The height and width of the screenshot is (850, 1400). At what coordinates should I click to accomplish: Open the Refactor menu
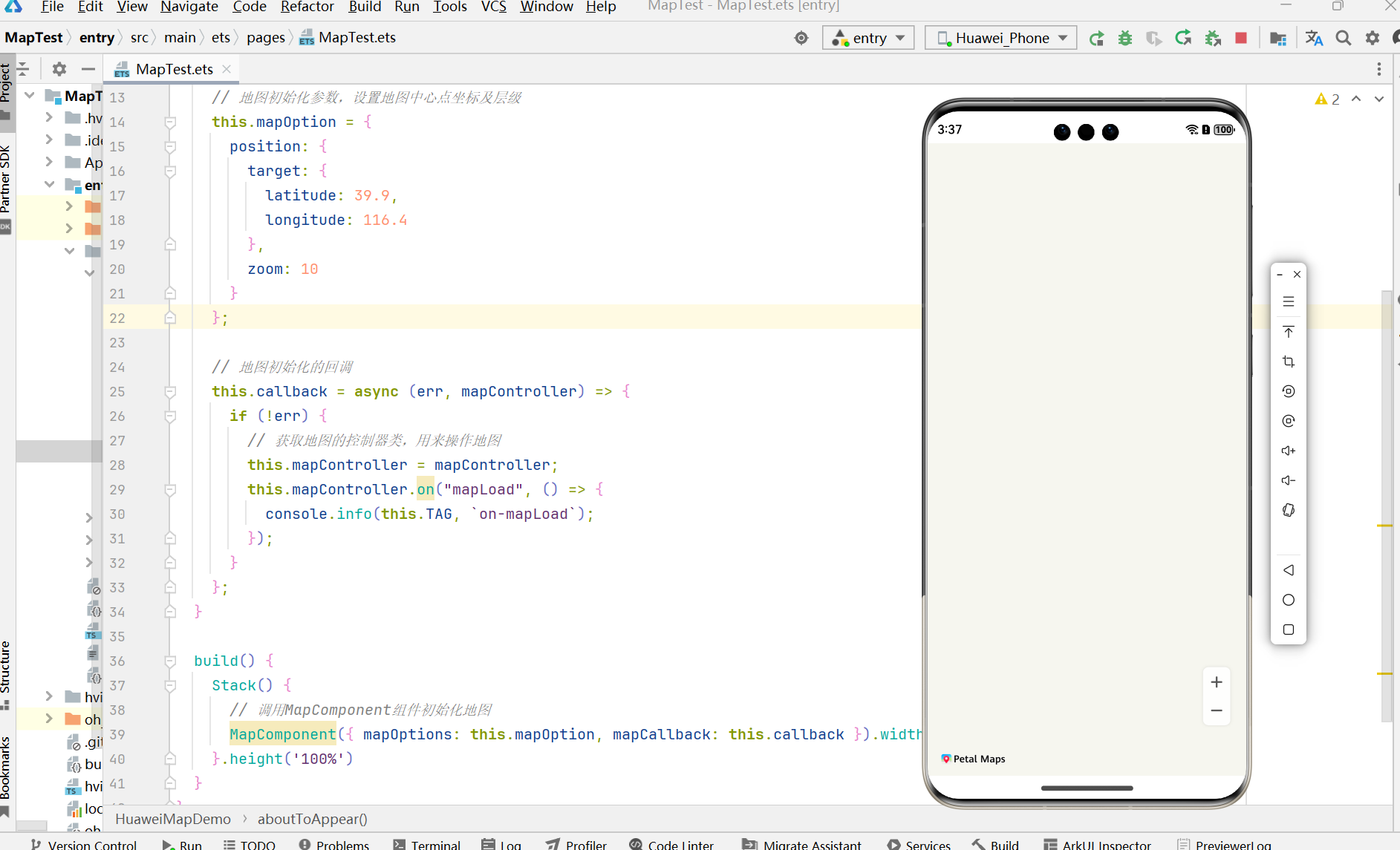pyautogui.click(x=307, y=7)
